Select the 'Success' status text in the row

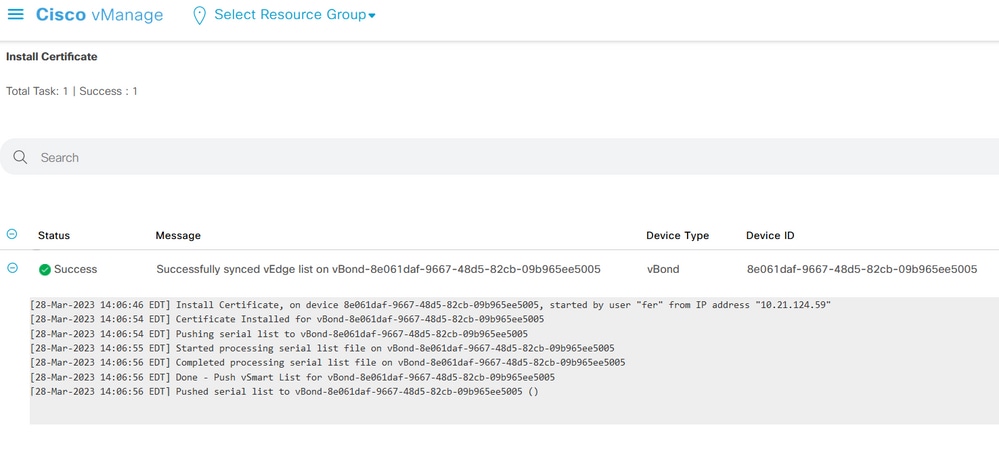pos(76,269)
